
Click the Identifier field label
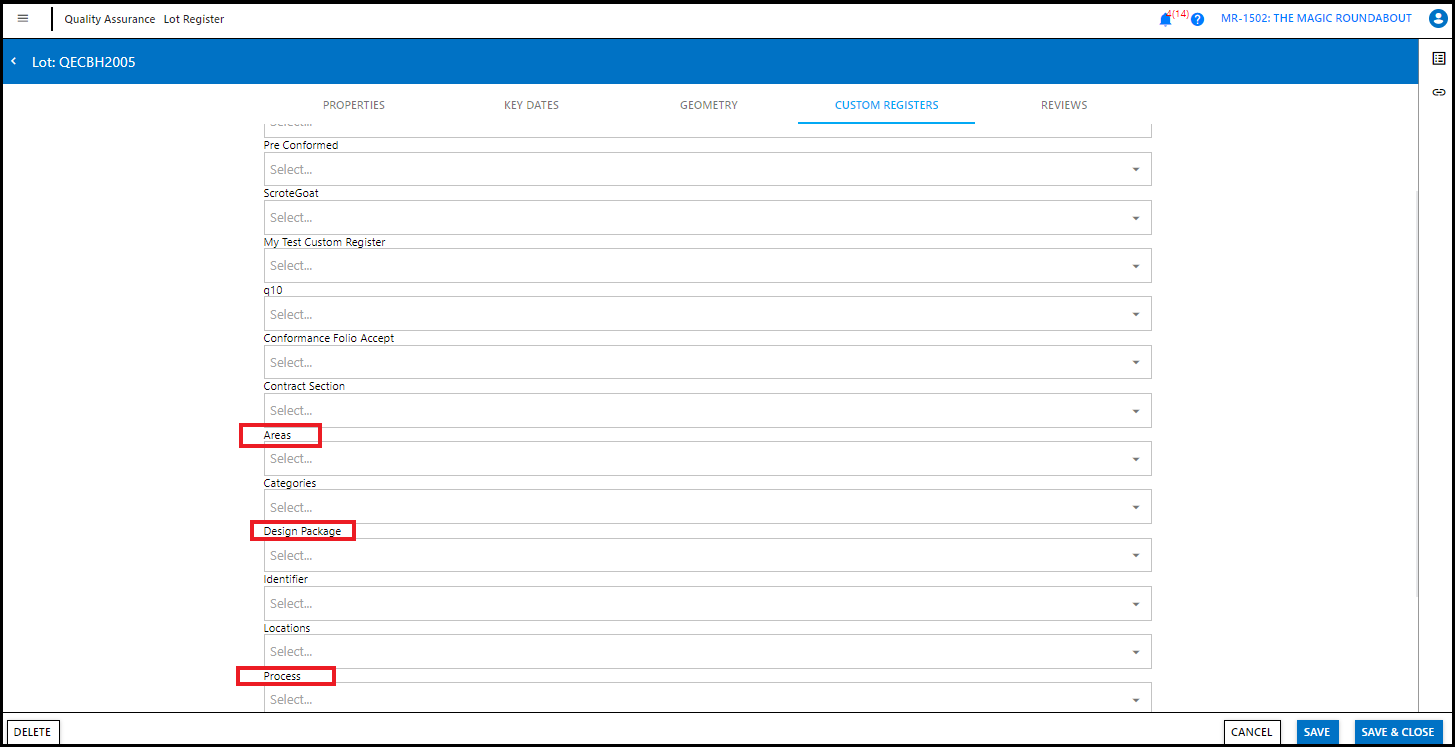[x=286, y=579]
